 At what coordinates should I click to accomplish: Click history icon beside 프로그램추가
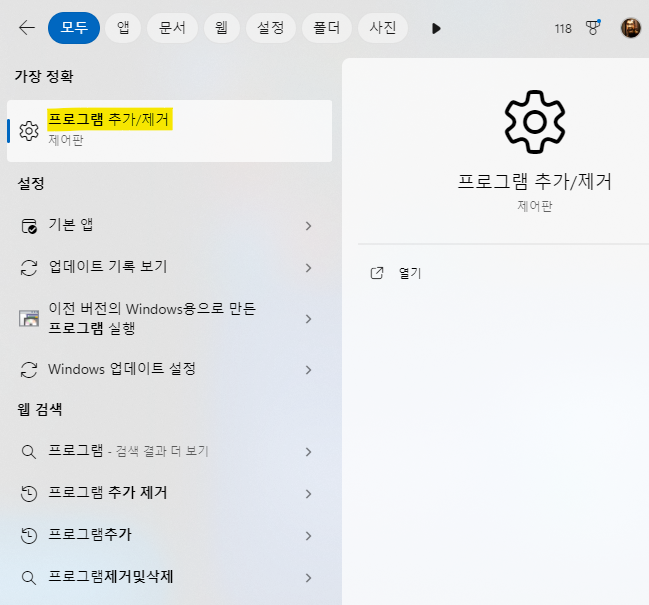click(x=29, y=535)
